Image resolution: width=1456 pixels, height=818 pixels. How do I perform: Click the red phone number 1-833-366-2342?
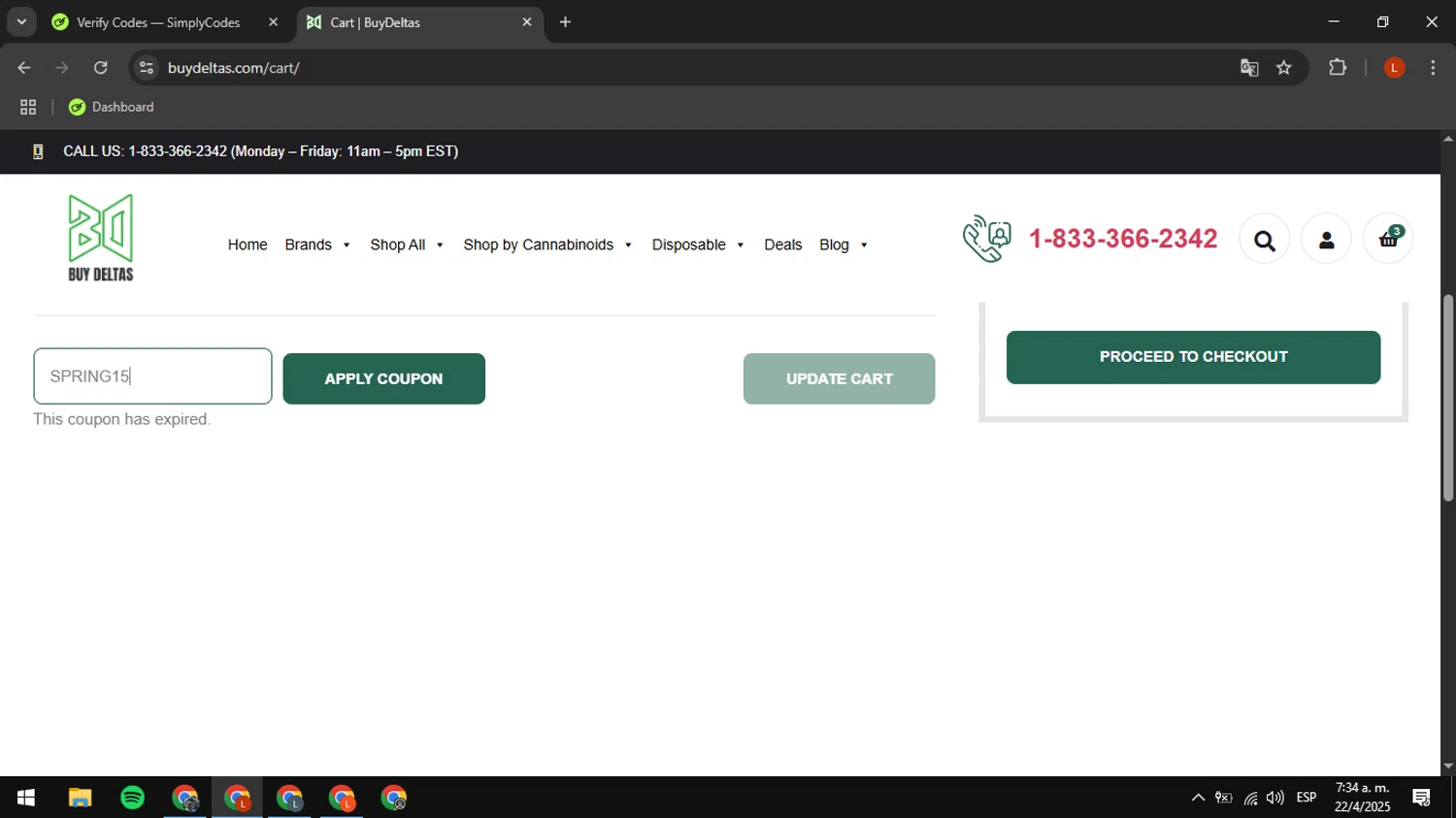1123,239
